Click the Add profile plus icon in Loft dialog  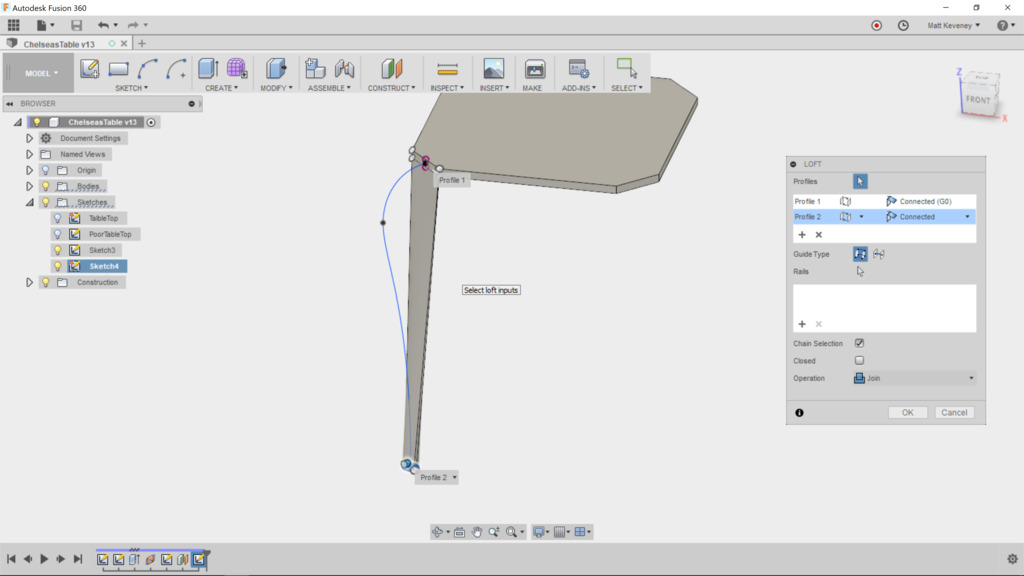[x=802, y=234]
